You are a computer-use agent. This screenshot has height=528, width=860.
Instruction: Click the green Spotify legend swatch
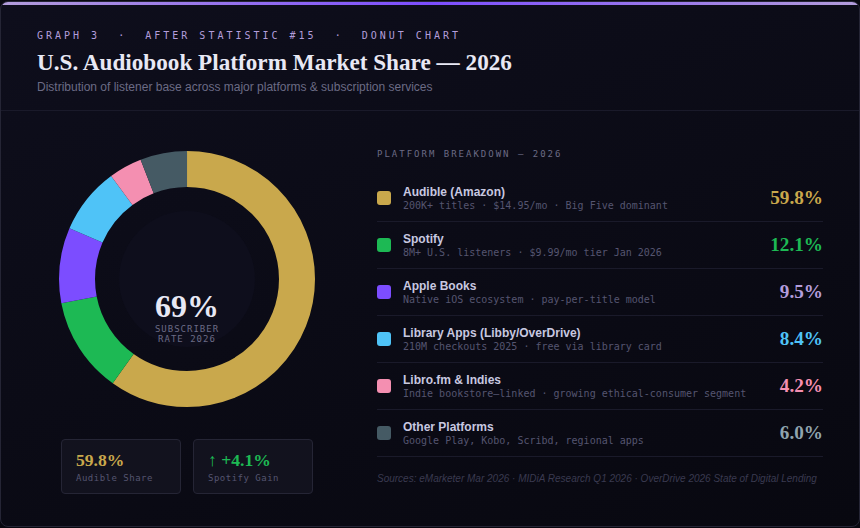(x=384, y=245)
